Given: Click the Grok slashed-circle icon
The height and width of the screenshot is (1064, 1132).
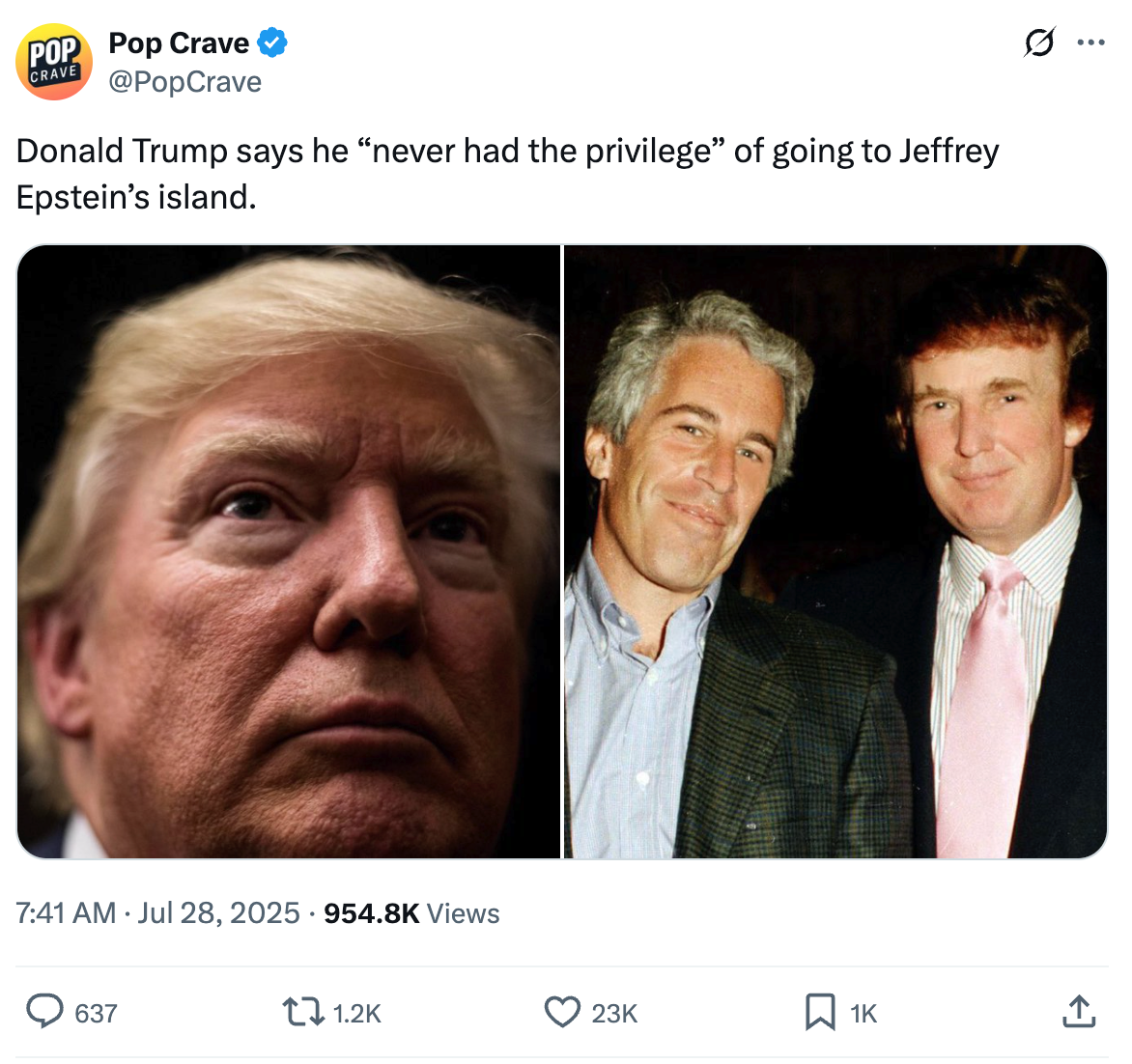Looking at the screenshot, I should pyautogui.click(x=1038, y=43).
